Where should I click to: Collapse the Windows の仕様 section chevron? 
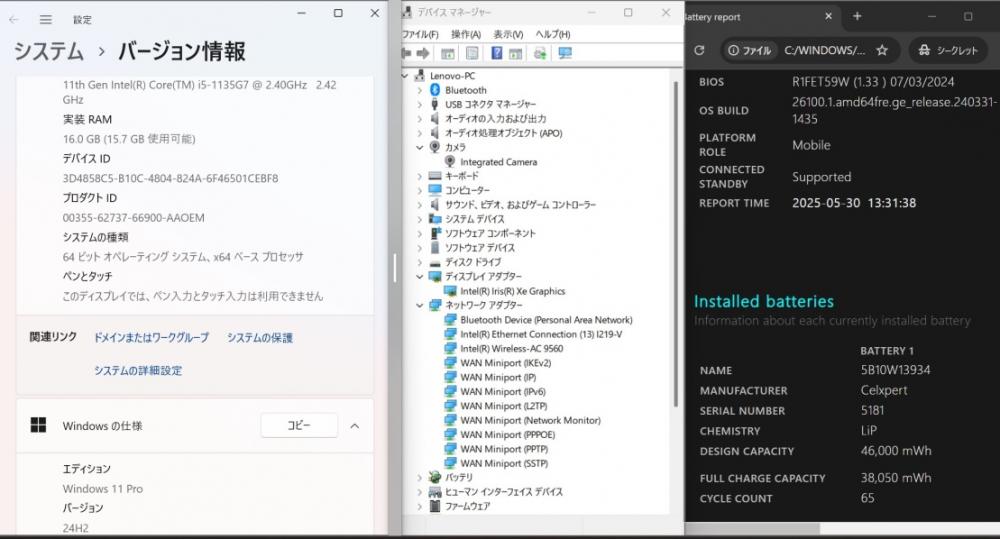355,425
